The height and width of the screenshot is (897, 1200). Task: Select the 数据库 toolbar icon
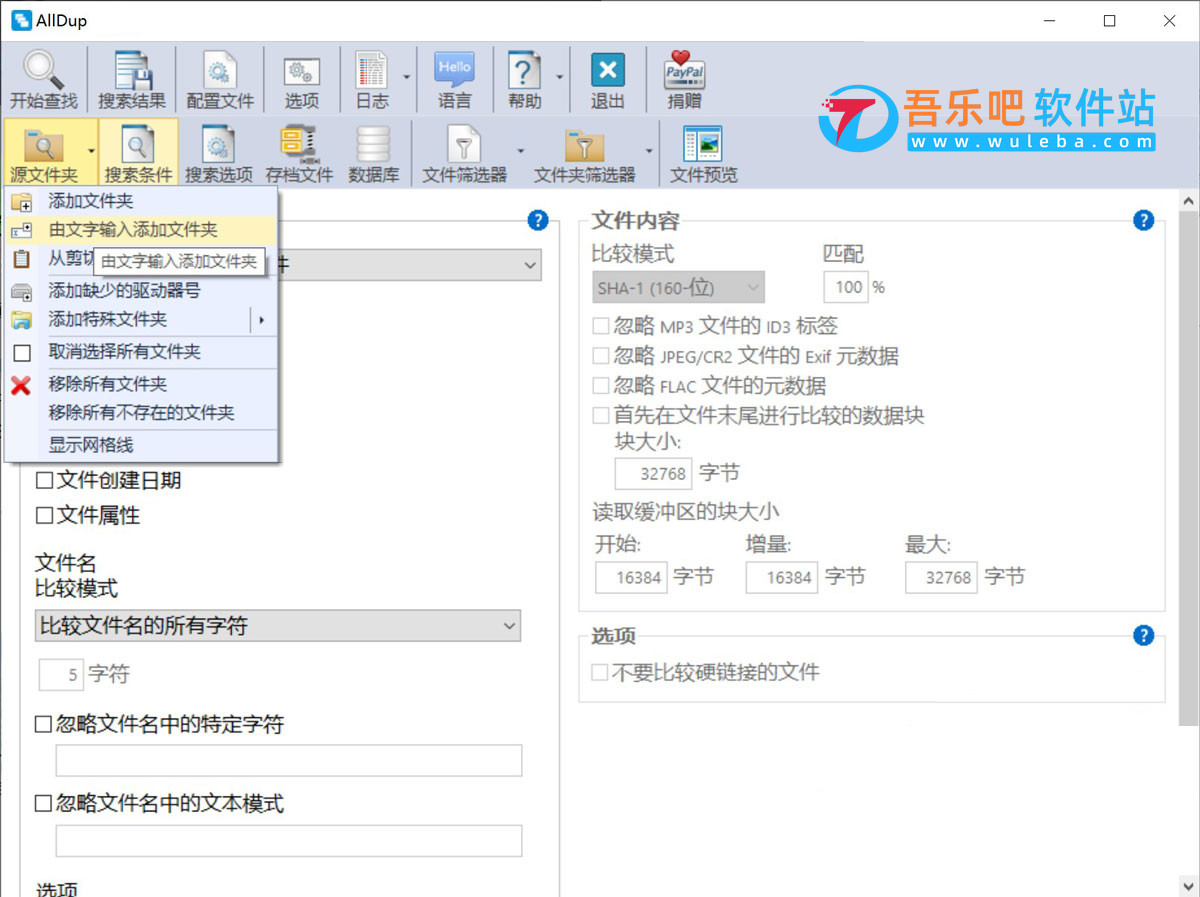coord(374,146)
